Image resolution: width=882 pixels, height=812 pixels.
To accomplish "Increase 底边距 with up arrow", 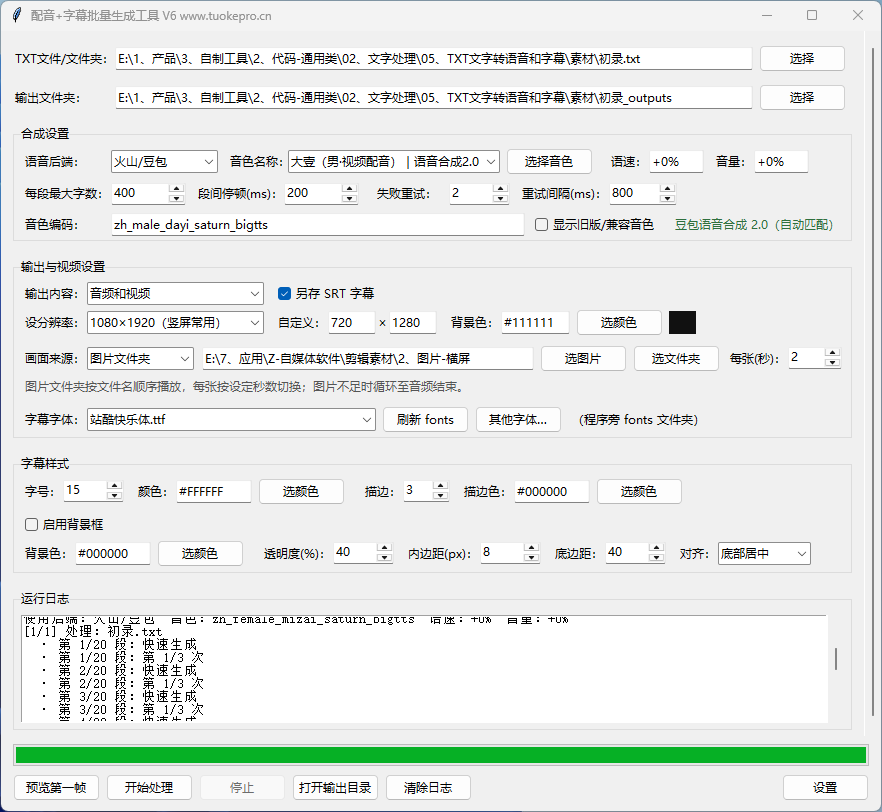I will click(x=656, y=548).
